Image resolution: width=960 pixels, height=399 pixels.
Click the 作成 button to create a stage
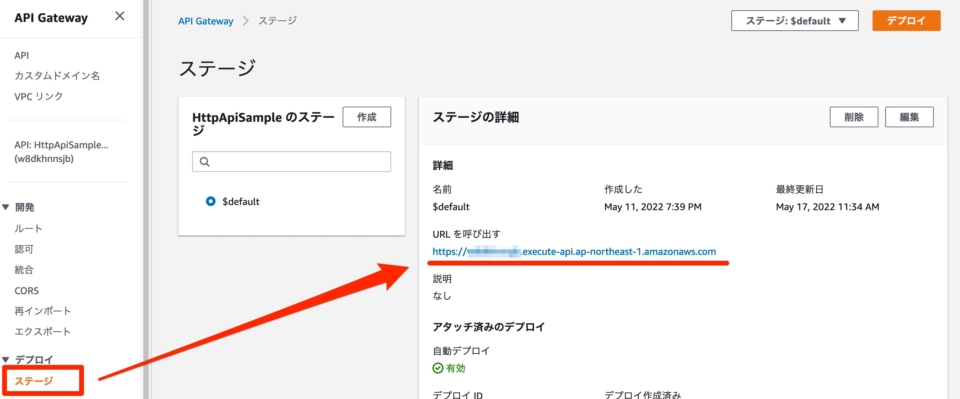coord(366,117)
